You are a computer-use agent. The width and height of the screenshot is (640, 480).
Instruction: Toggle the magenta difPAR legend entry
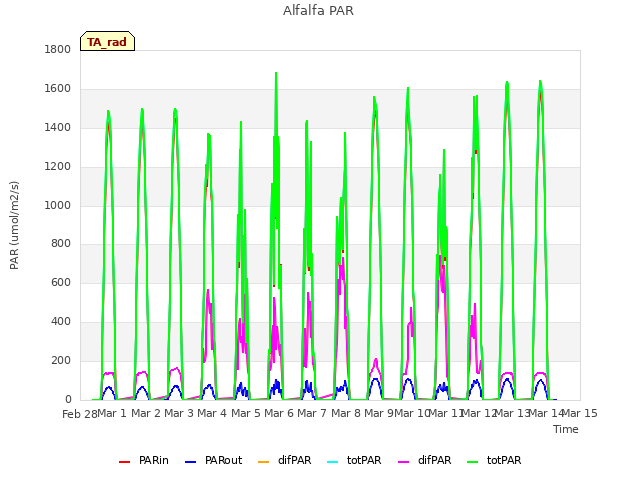tap(424, 460)
